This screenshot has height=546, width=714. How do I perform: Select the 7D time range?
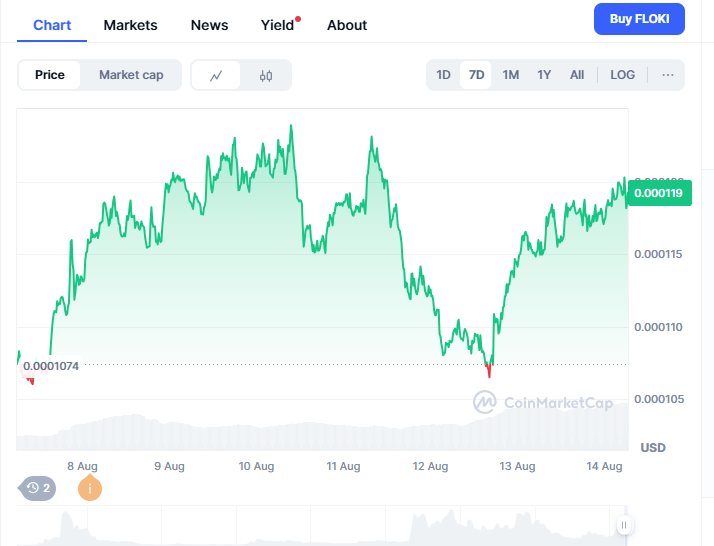(477, 75)
